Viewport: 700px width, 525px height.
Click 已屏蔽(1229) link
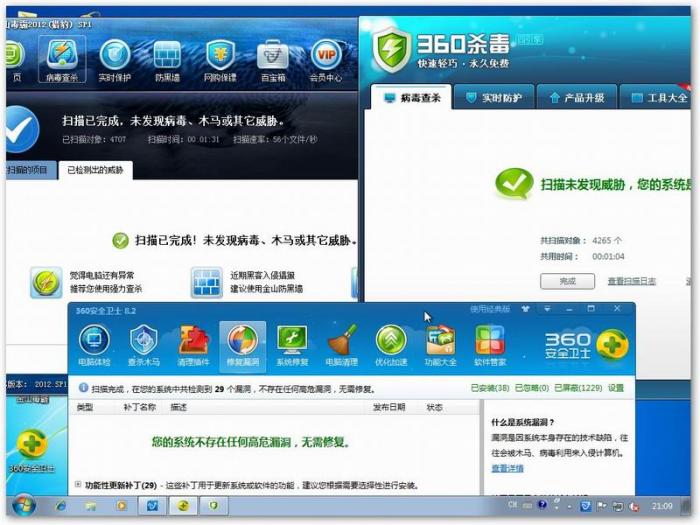(578, 388)
